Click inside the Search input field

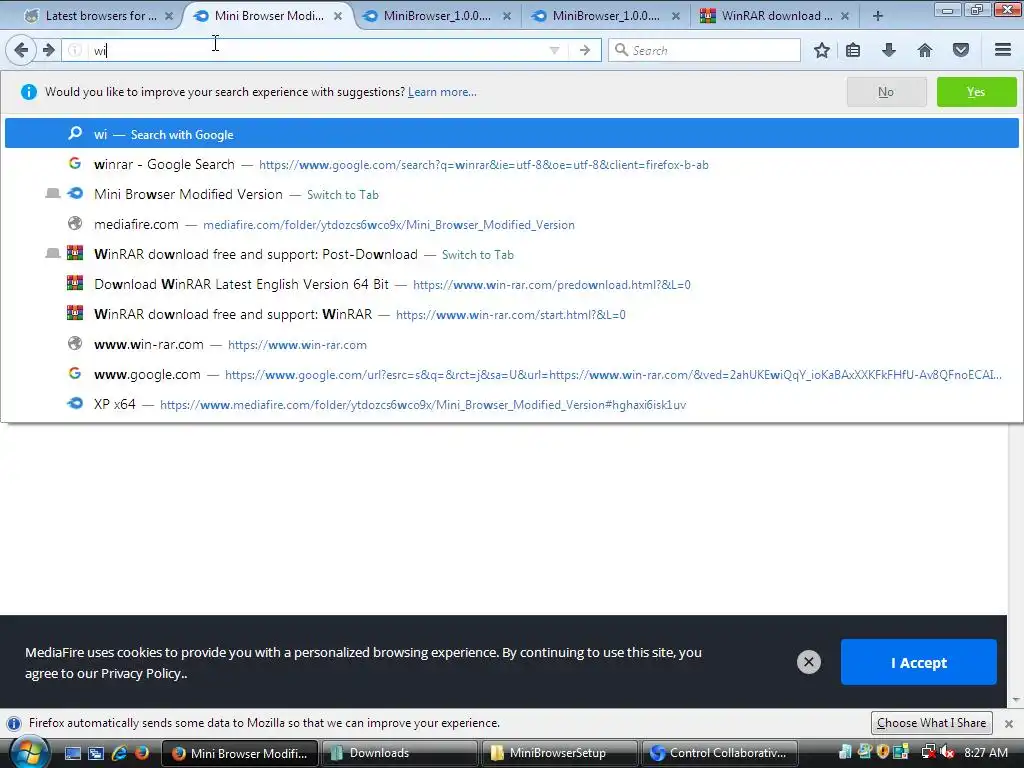point(704,50)
